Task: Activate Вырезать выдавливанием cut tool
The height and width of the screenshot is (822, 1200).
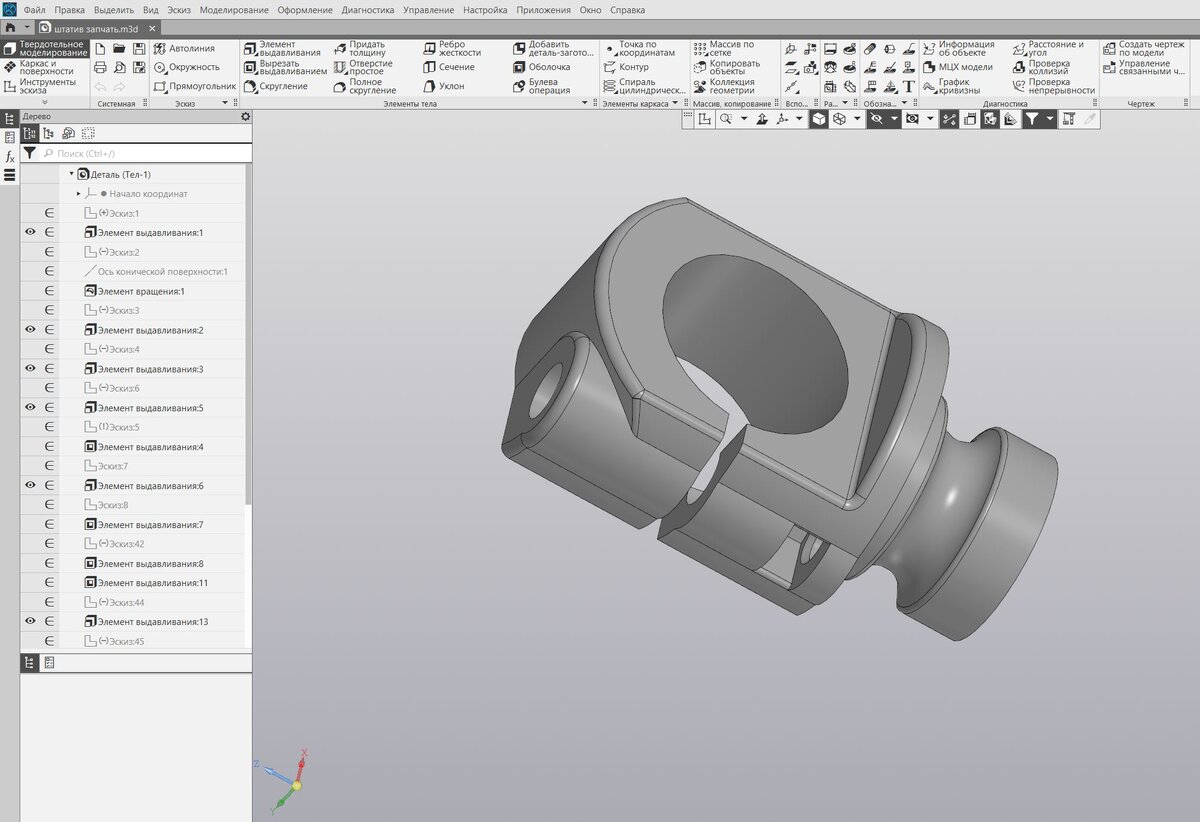Action: (285, 67)
